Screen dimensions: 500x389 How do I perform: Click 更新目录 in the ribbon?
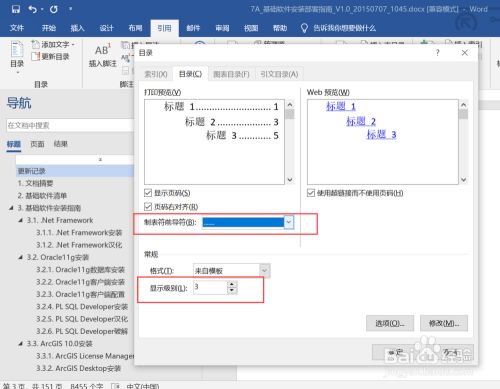(51, 56)
